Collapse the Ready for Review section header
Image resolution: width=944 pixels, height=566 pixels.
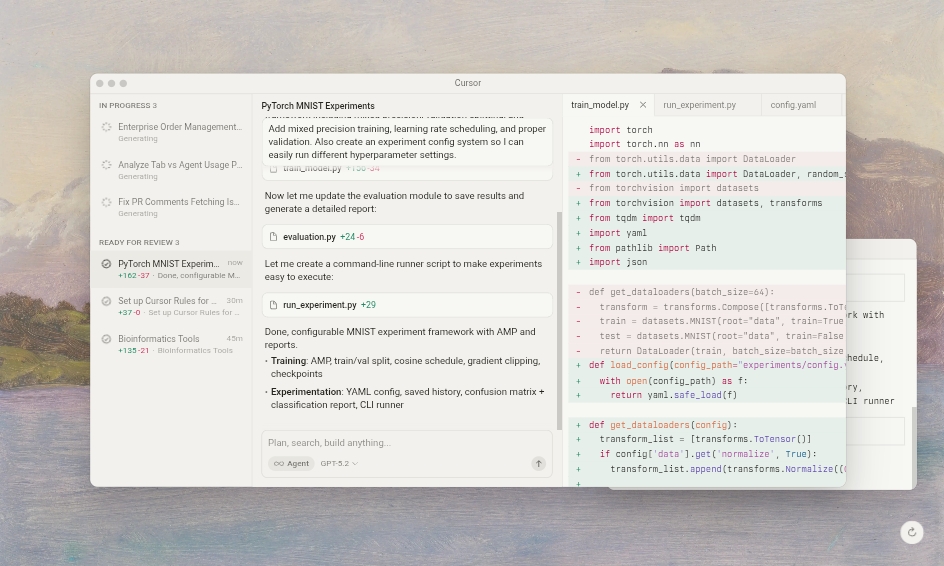pyautogui.click(x=138, y=242)
